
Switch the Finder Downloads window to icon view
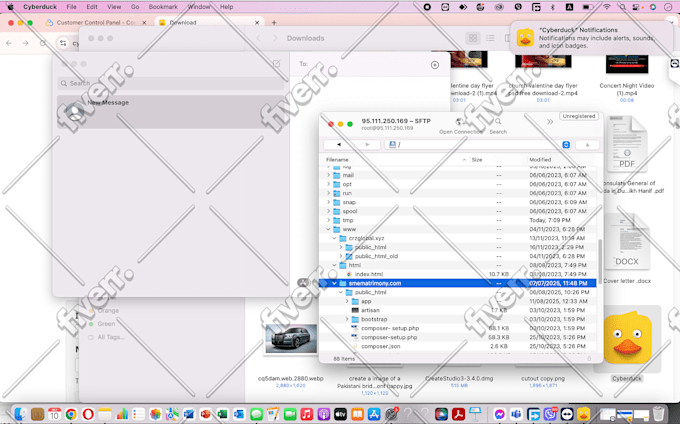(473, 38)
